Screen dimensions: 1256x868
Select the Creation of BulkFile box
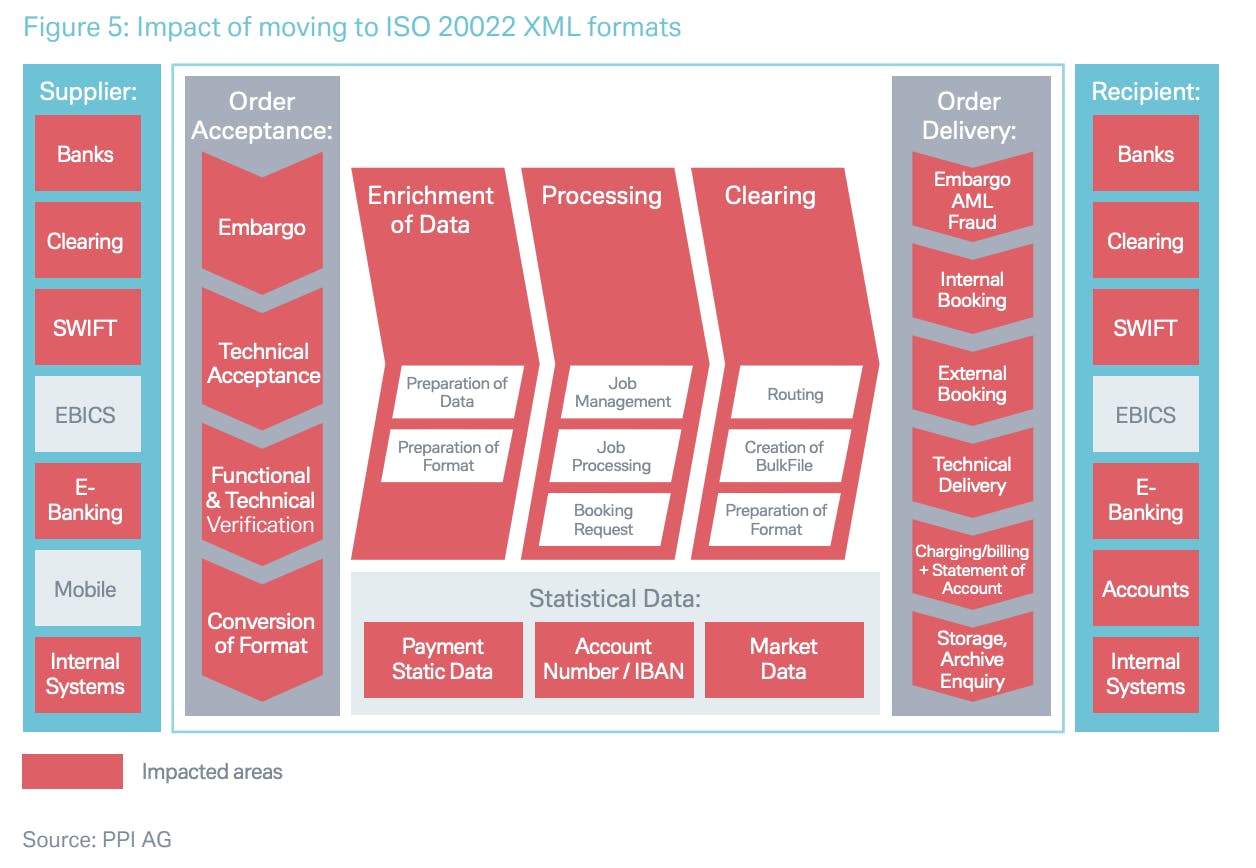coord(784,456)
